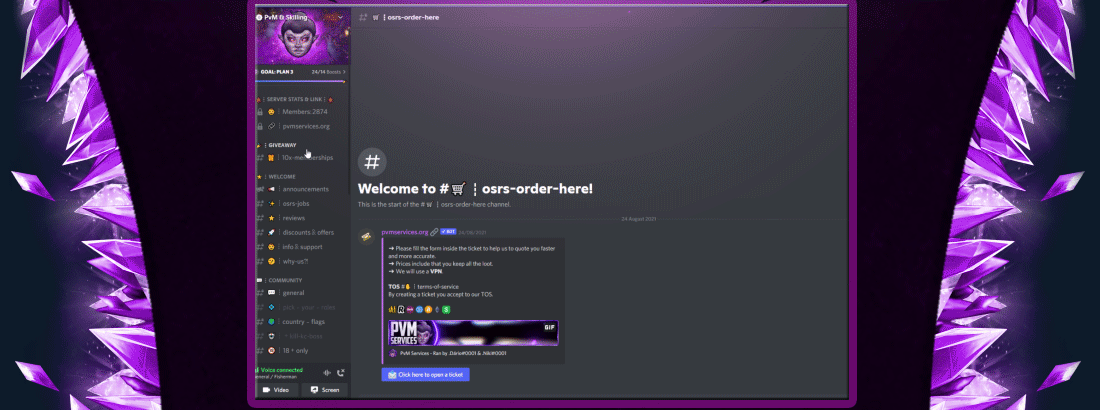
Task: Expand the 24/14 Boosts chevron
Action: click(344, 72)
